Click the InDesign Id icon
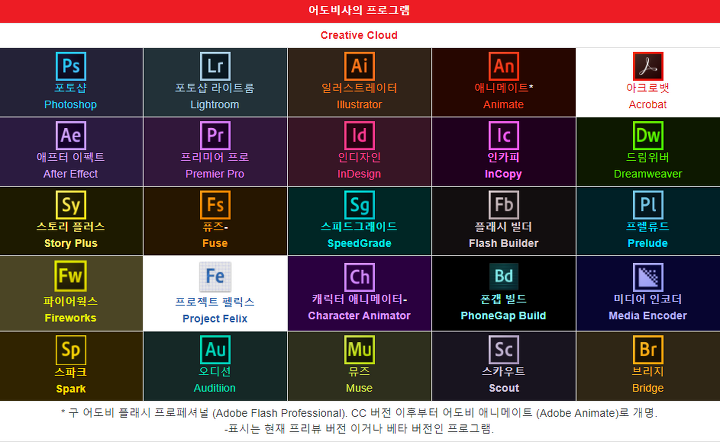Viewport: 720px width, 442px height. click(x=359, y=135)
